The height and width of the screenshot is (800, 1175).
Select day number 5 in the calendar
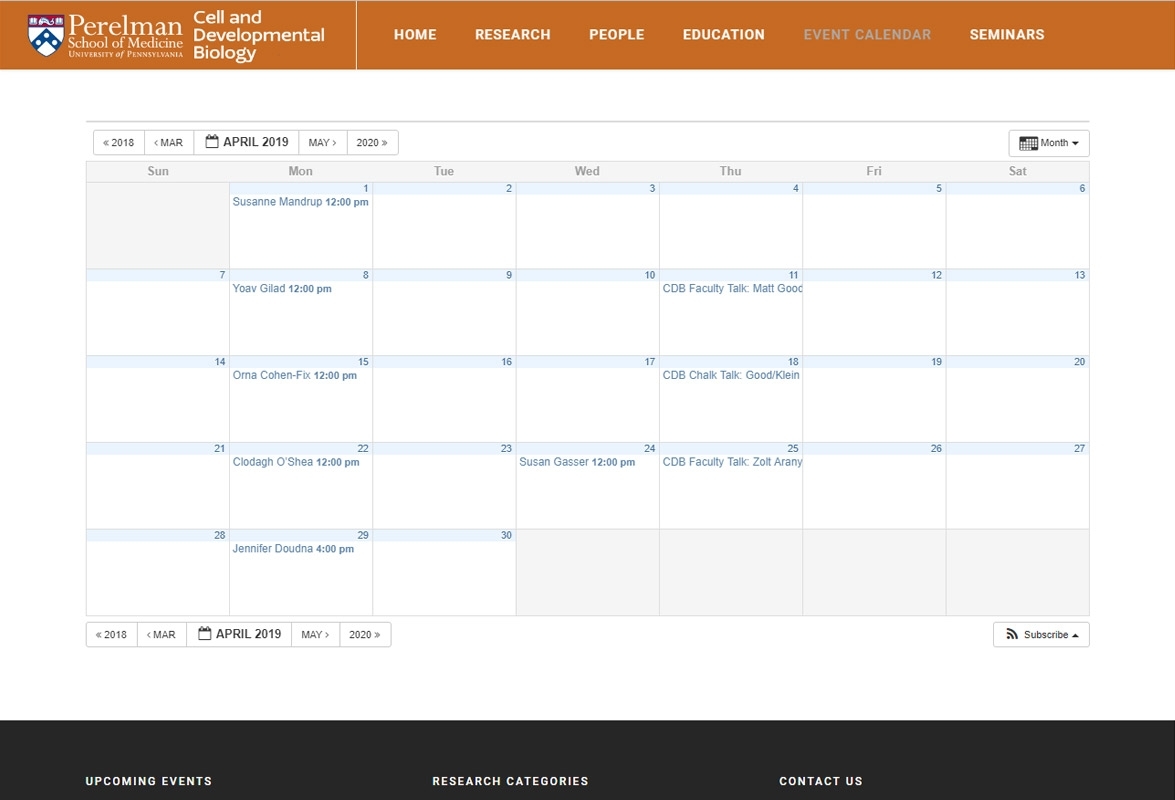(x=939, y=189)
